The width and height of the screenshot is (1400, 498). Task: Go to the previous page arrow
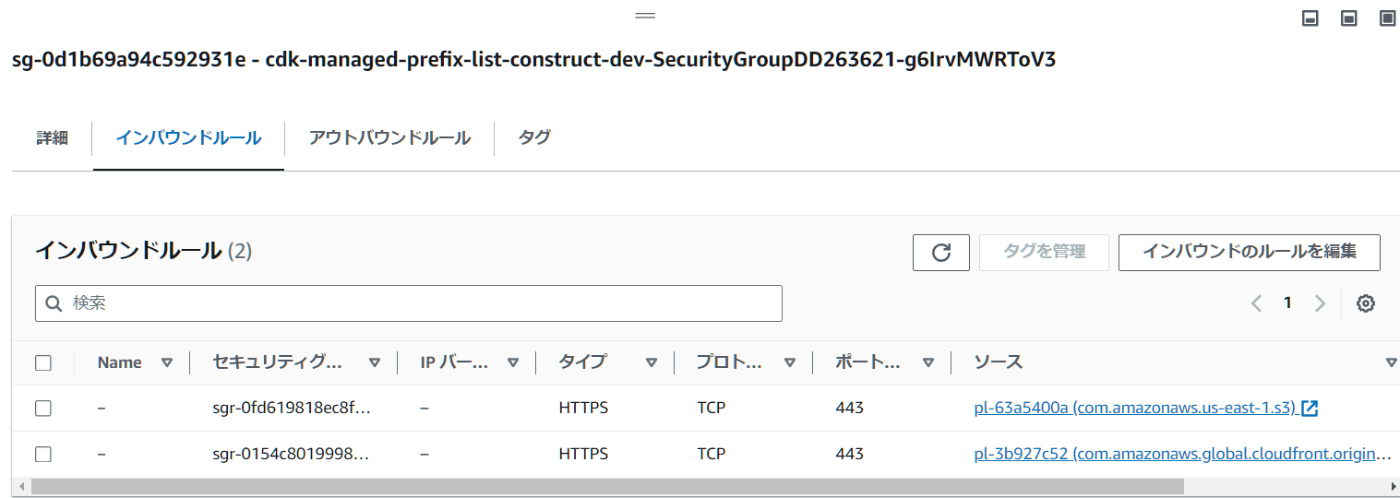1256,303
